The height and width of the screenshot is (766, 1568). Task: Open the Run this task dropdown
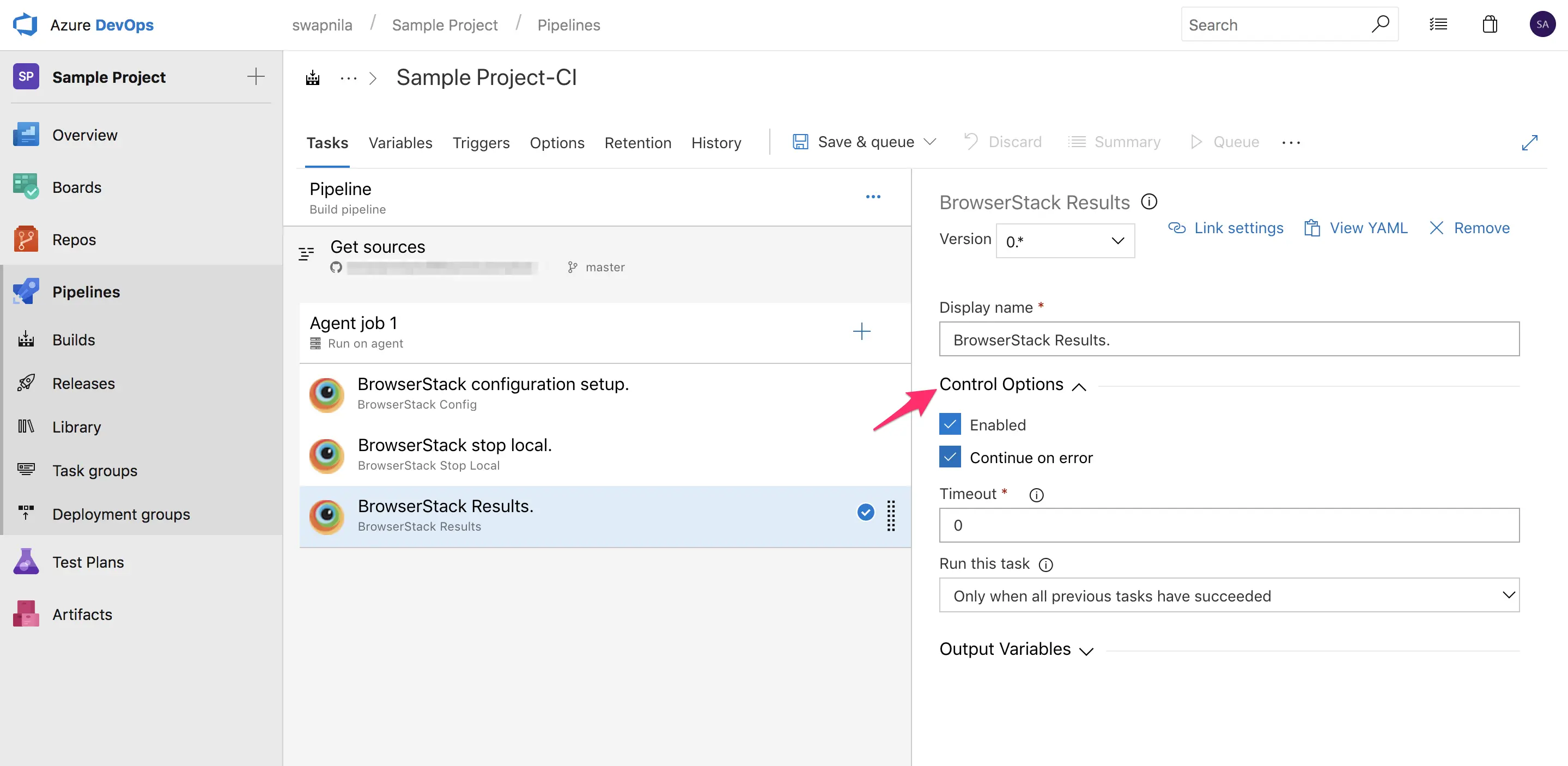click(x=1229, y=595)
